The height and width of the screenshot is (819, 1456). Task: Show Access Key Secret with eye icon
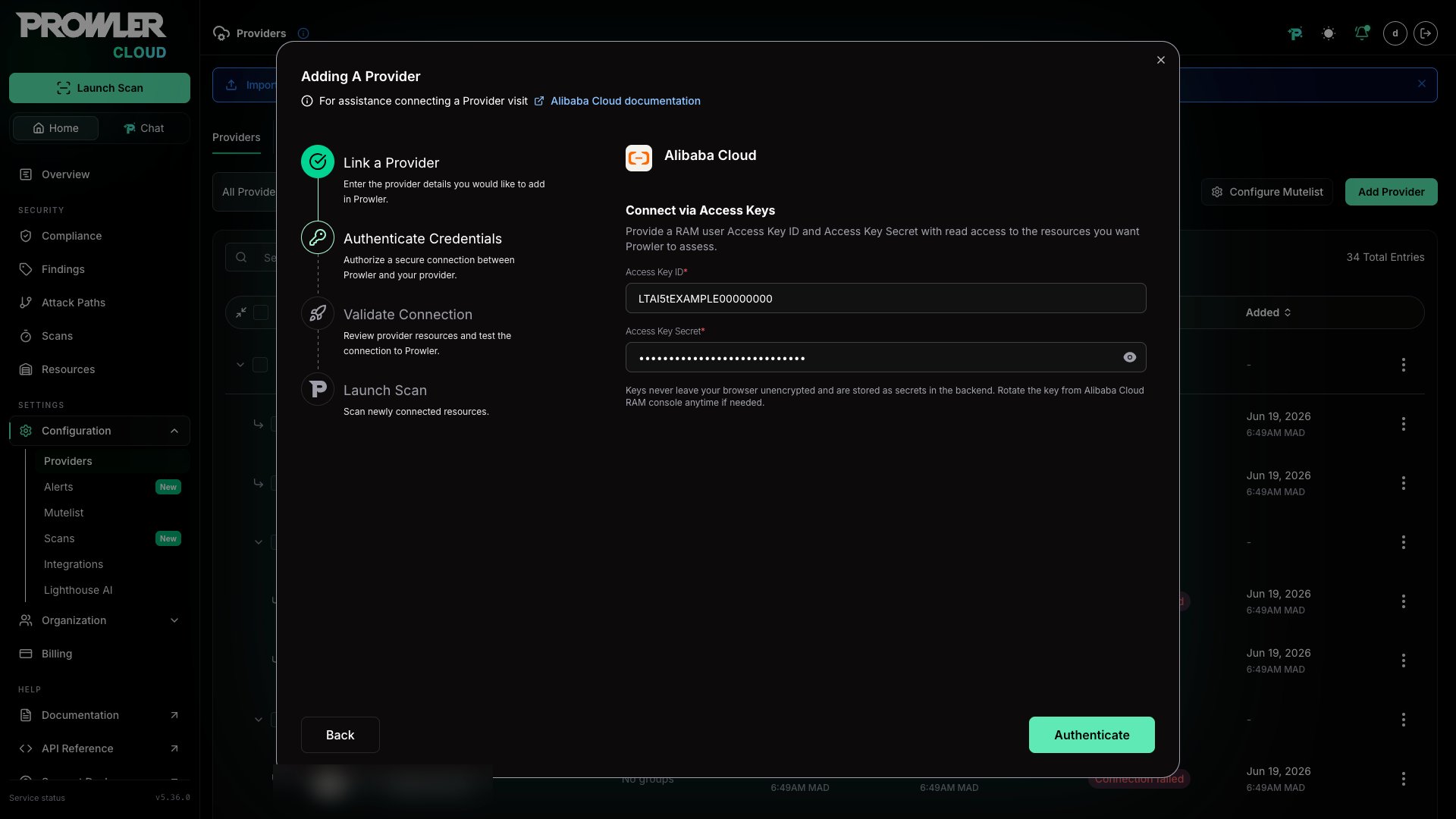point(1130,357)
